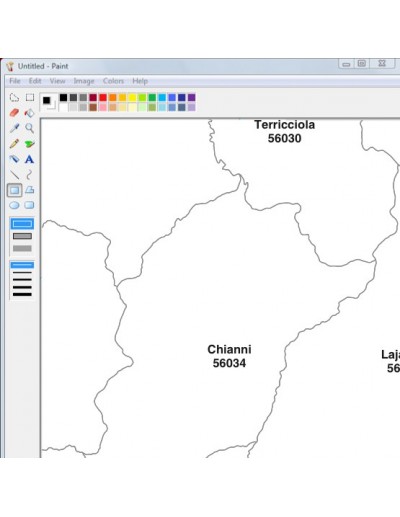Minimize the Paint window
Screen dimensions: 400x517
point(346,64)
